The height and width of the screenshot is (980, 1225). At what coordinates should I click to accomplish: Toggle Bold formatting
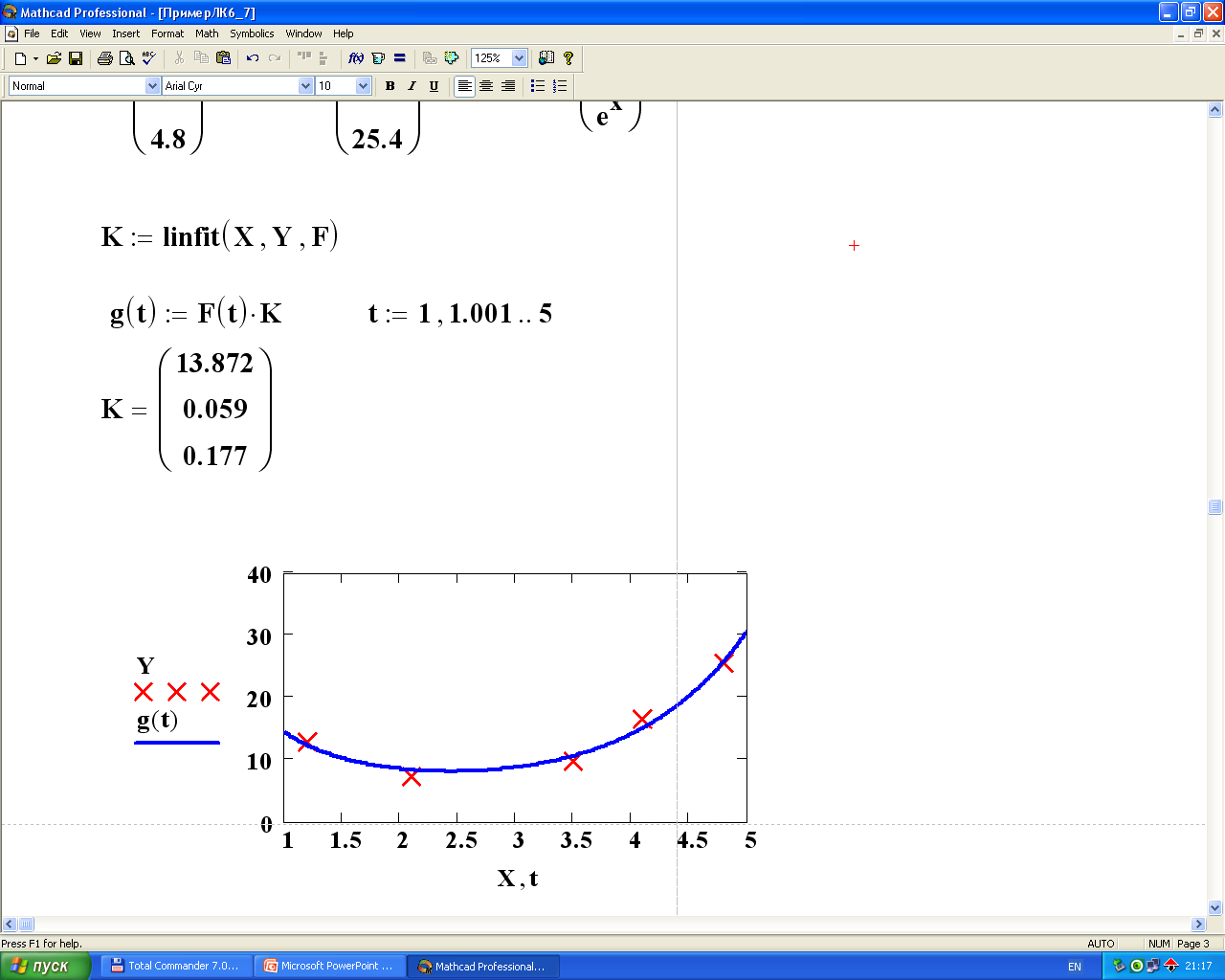(x=390, y=86)
